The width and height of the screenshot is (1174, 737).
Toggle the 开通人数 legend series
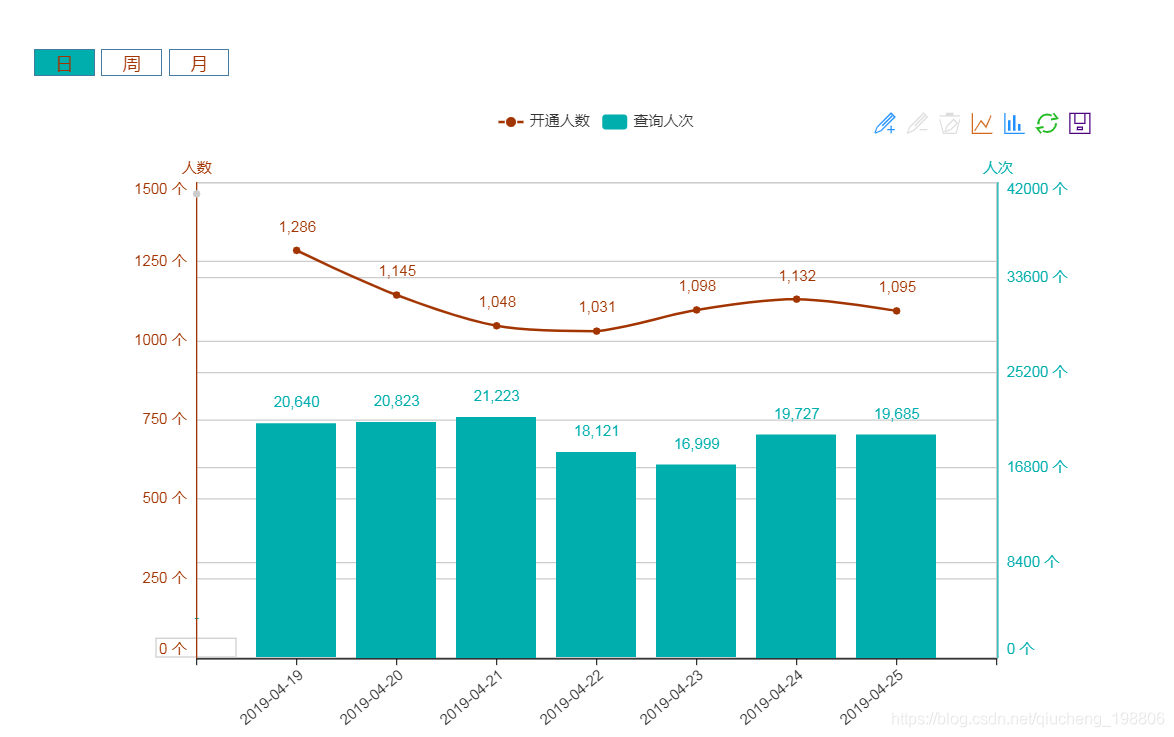545,121
